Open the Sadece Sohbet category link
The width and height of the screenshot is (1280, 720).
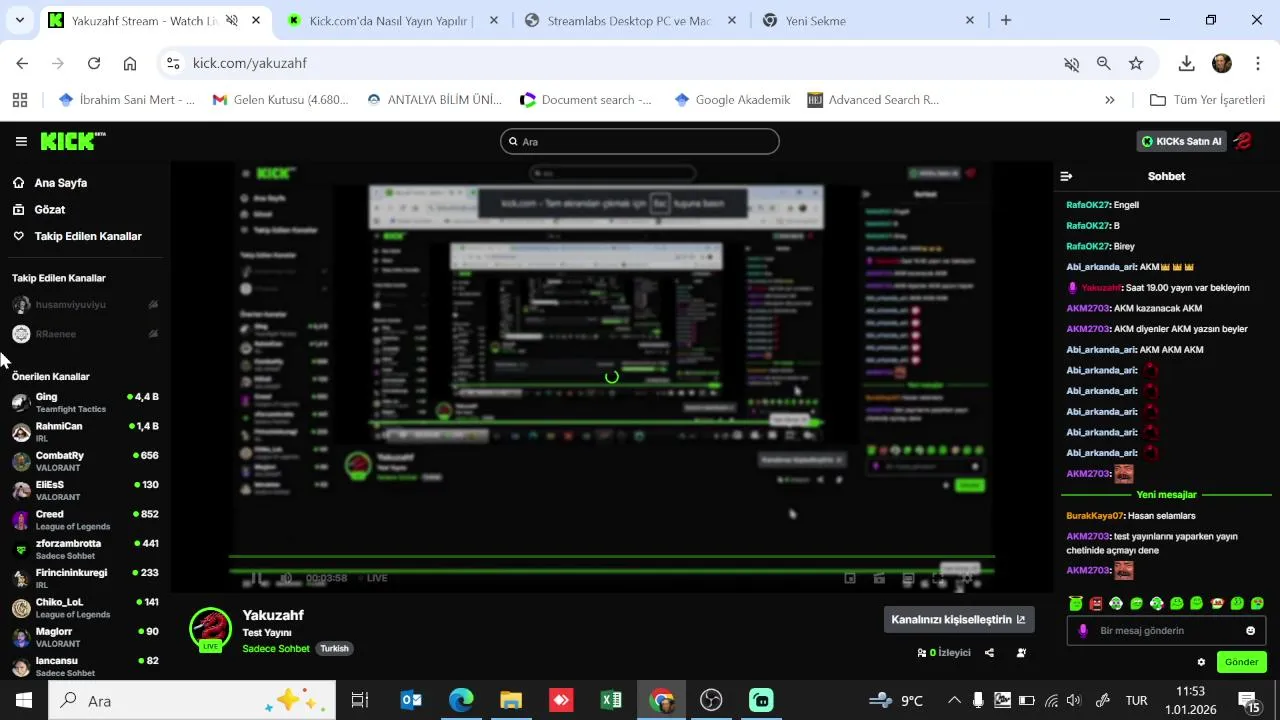coord(276,648)
